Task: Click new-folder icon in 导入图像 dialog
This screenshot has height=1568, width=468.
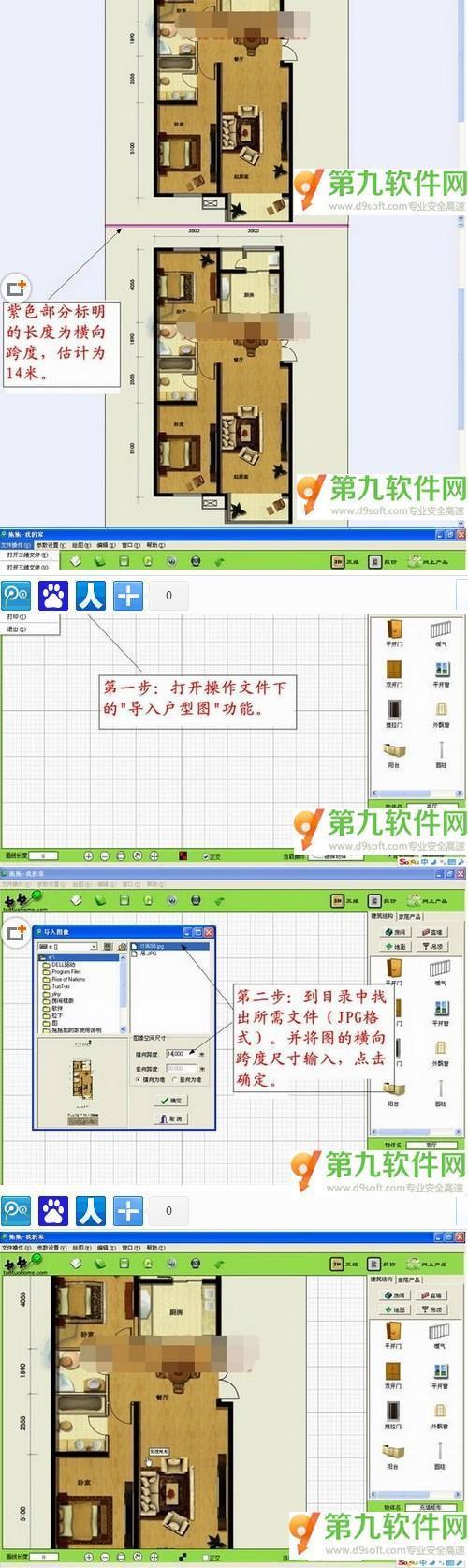Action: click(x=122, y=947)
